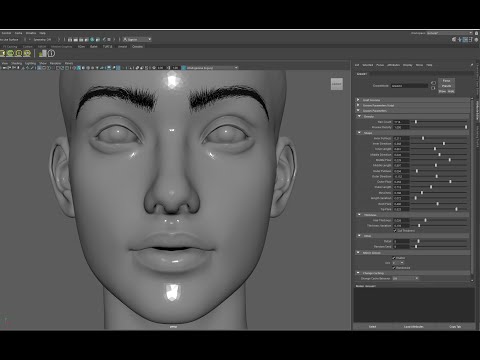480x360 pixels.
Task: Click the Random Seed slider handle
Action: click(416, 246)
